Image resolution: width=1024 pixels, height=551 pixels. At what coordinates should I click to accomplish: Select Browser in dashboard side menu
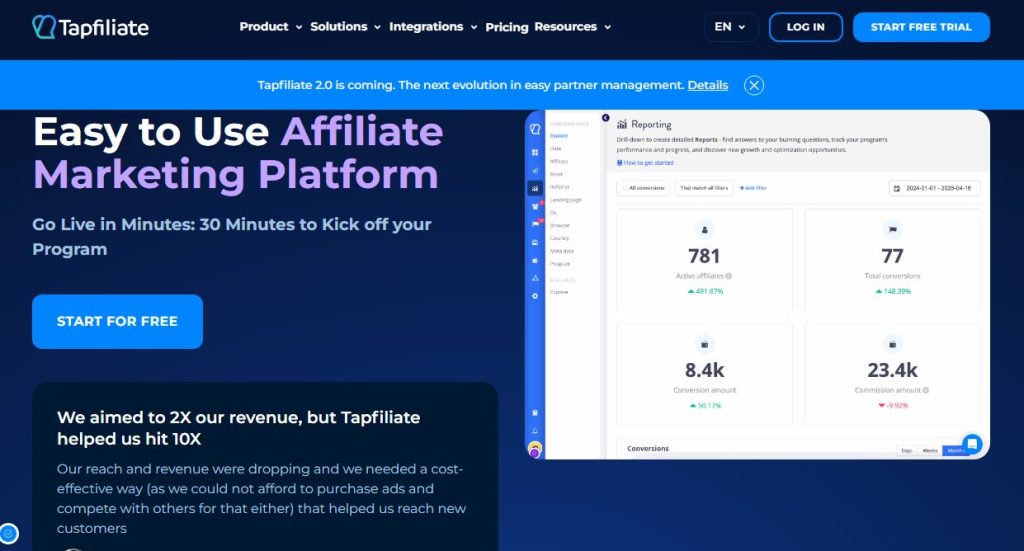[560, 225]
